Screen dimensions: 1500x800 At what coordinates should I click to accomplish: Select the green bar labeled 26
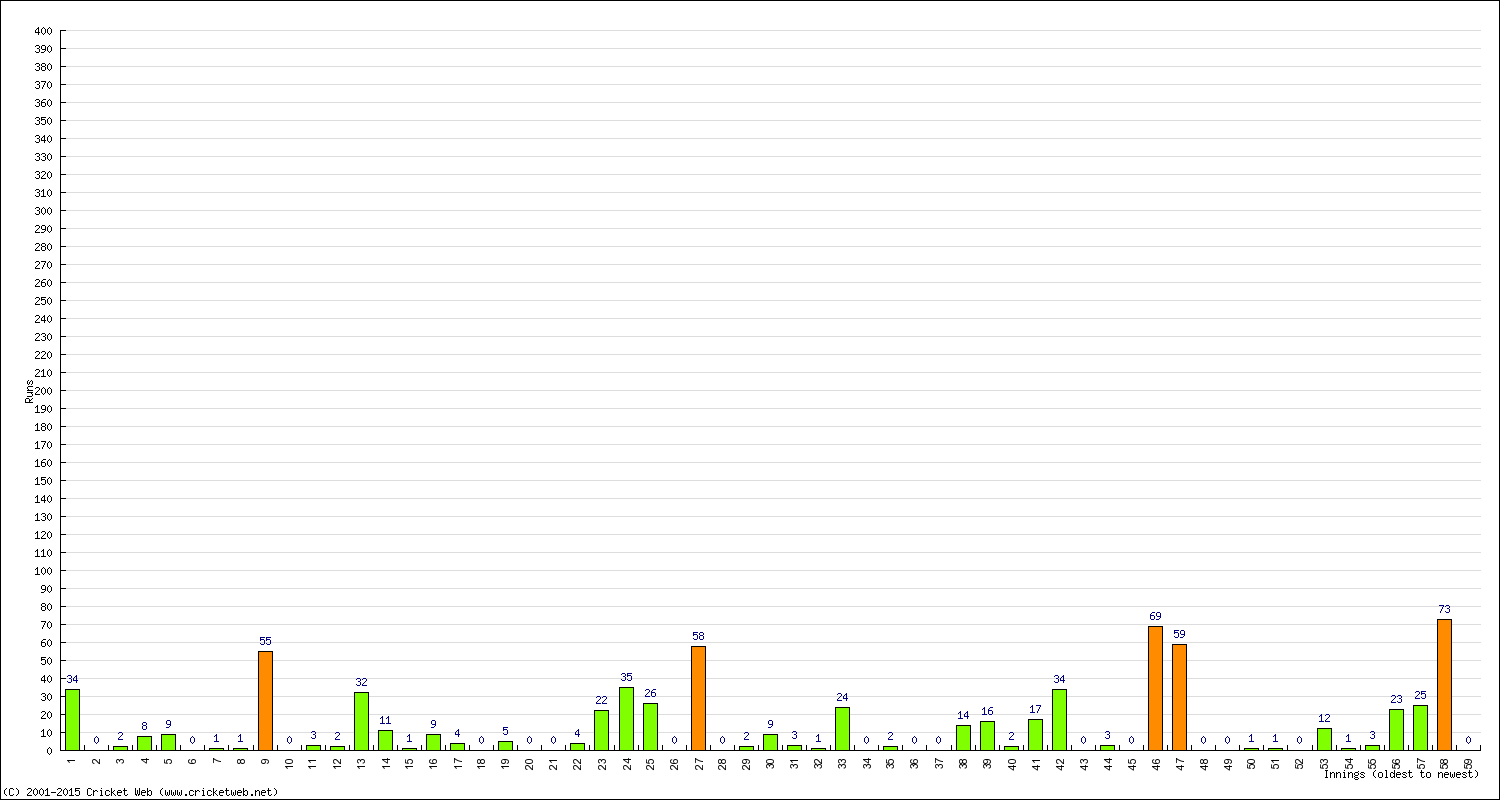tap(650, 726)
